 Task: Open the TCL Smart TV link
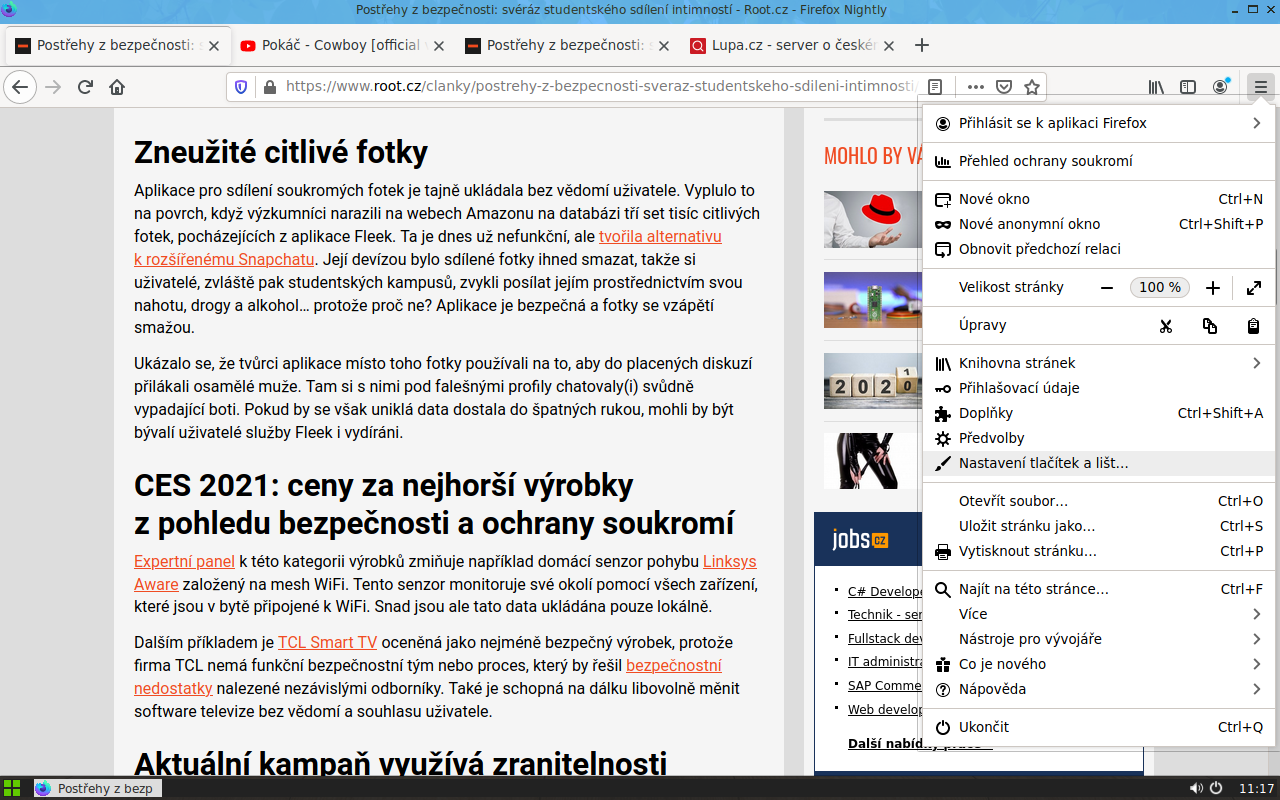[x=327, y=642]
